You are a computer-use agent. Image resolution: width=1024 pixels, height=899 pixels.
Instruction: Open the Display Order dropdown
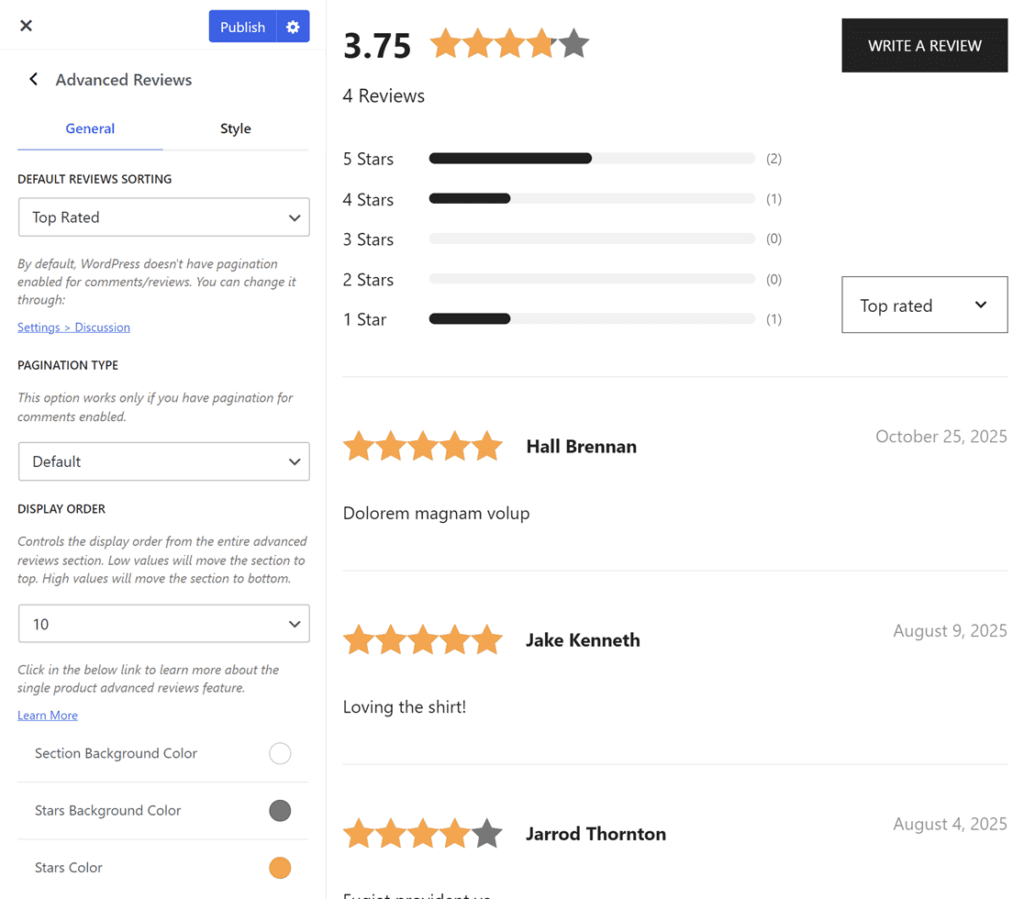[x=164, y=624]
